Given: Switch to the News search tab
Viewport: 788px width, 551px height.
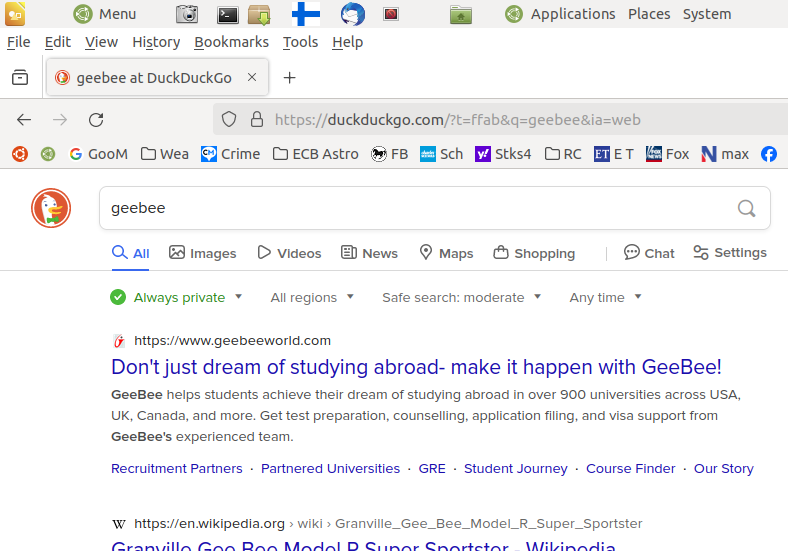Looking at the screenshot, I should click(369, 253).
